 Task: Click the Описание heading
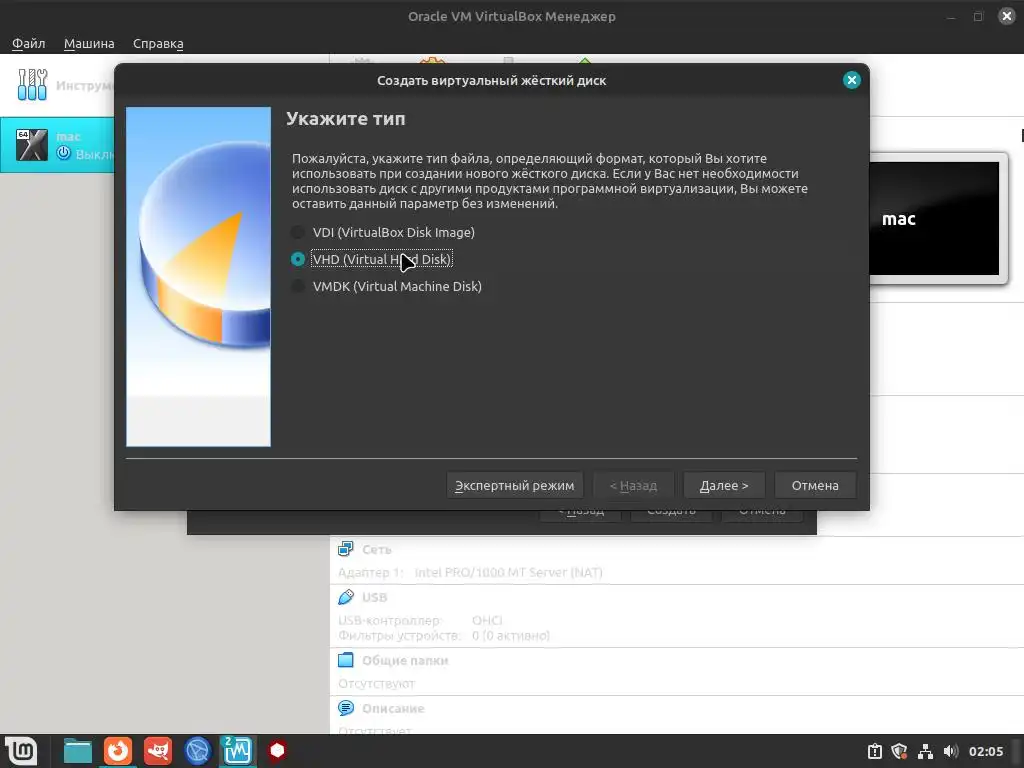coord(393,709)
